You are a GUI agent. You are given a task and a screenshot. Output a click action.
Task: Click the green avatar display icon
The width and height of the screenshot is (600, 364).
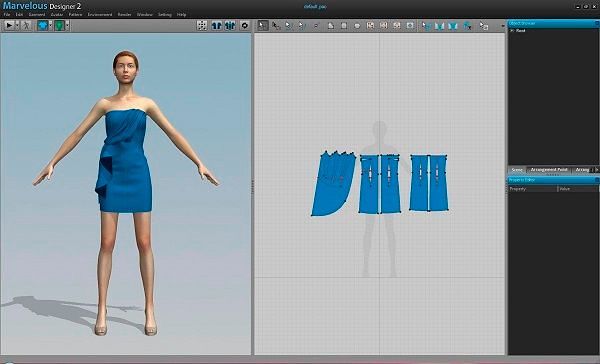(x=59, y=26)
